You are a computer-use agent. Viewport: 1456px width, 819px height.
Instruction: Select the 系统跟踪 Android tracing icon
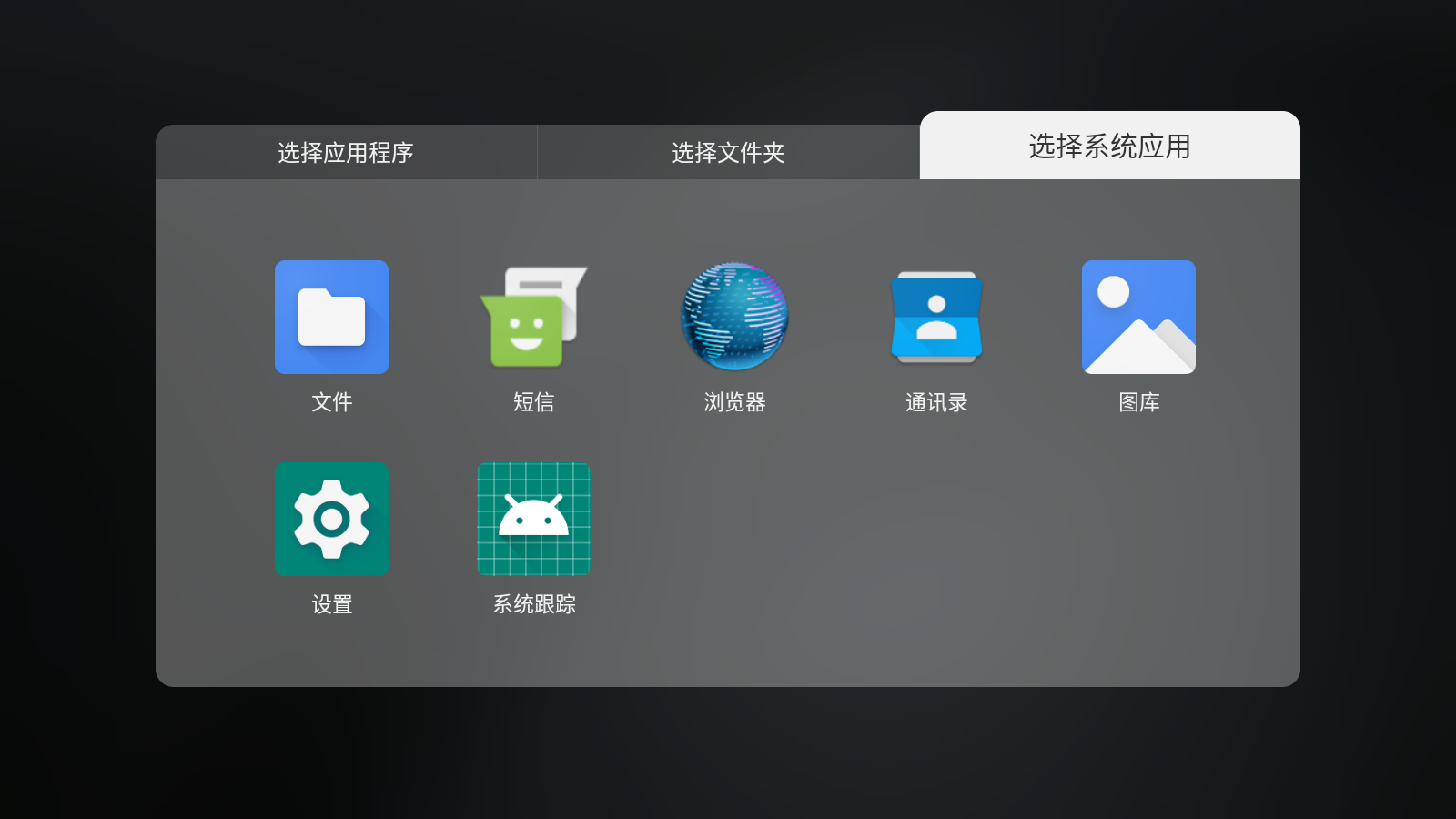(533, 519)
